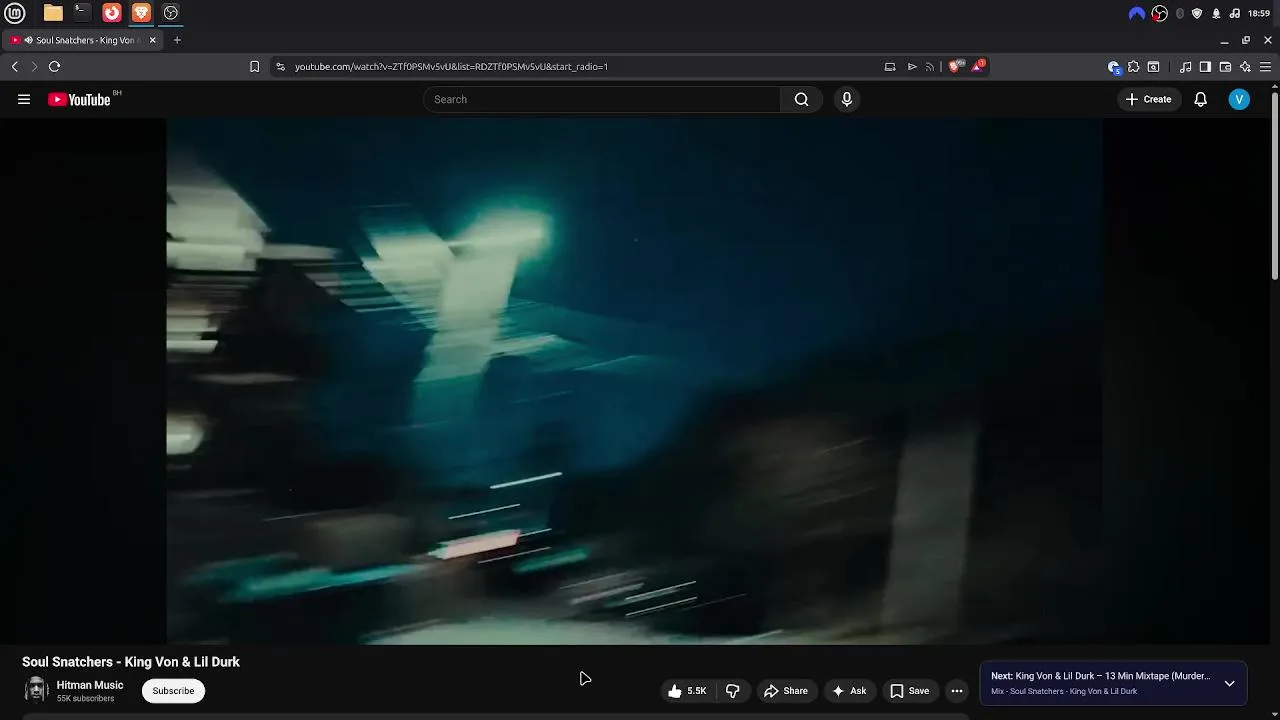Start voice search with the microphone
The height and width of the screenshot is (720, 1280).
[847, 99]
